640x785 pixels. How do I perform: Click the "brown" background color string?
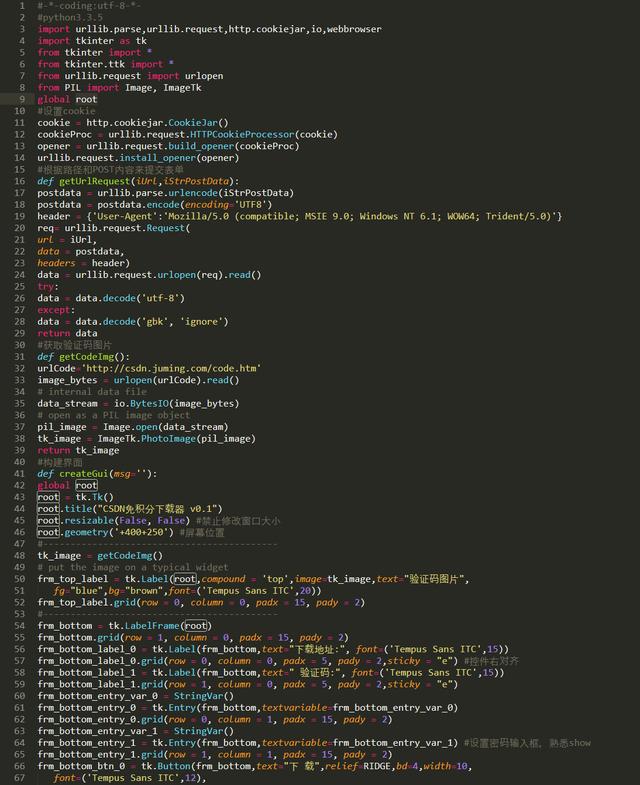[x=144, y=591]
